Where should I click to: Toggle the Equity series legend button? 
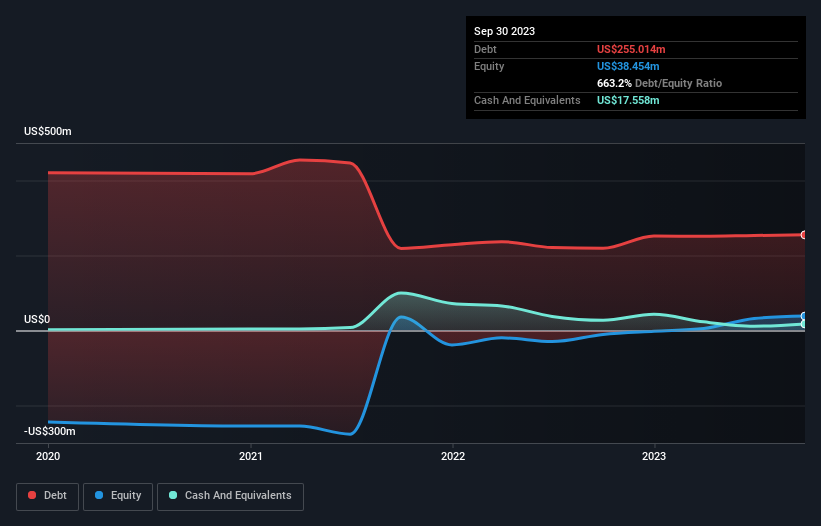pyautogui.click(x=118, y=496)
